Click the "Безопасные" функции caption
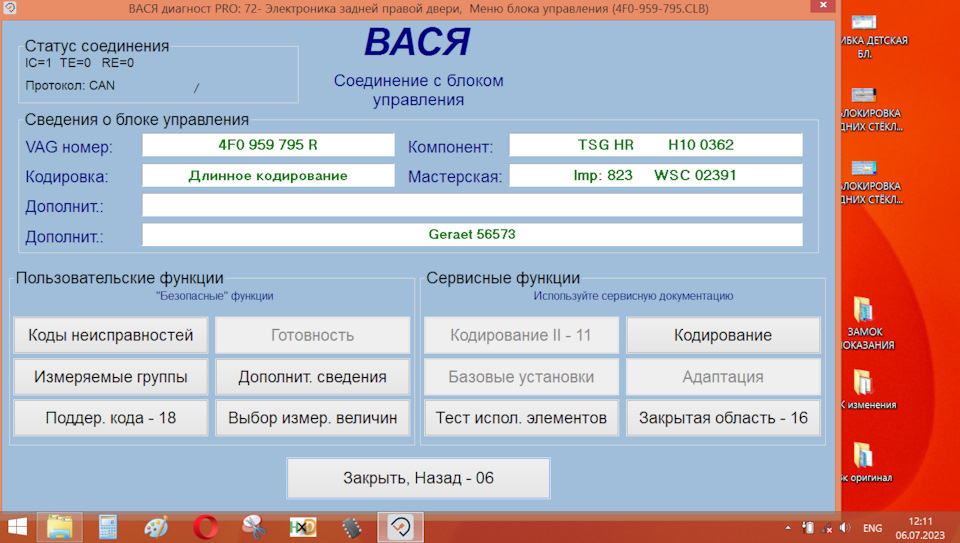Image resolution: width=960 pixels, height=543 pixels. pos(214,296)
